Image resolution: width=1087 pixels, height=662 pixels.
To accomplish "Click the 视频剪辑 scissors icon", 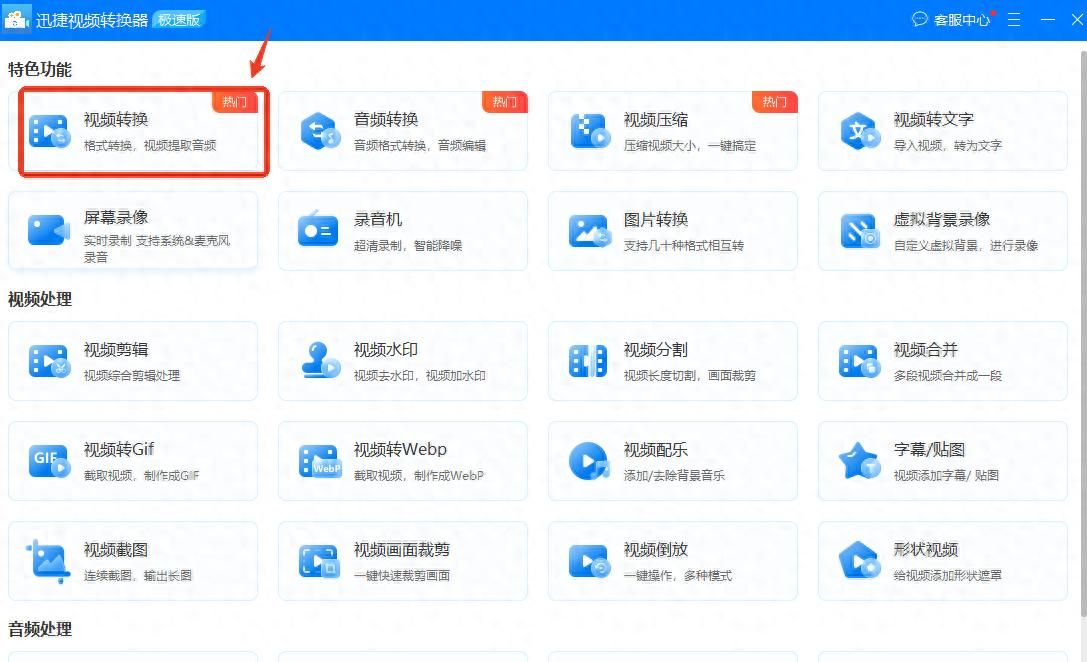I will pyautogui.click(x=49, y=360).
